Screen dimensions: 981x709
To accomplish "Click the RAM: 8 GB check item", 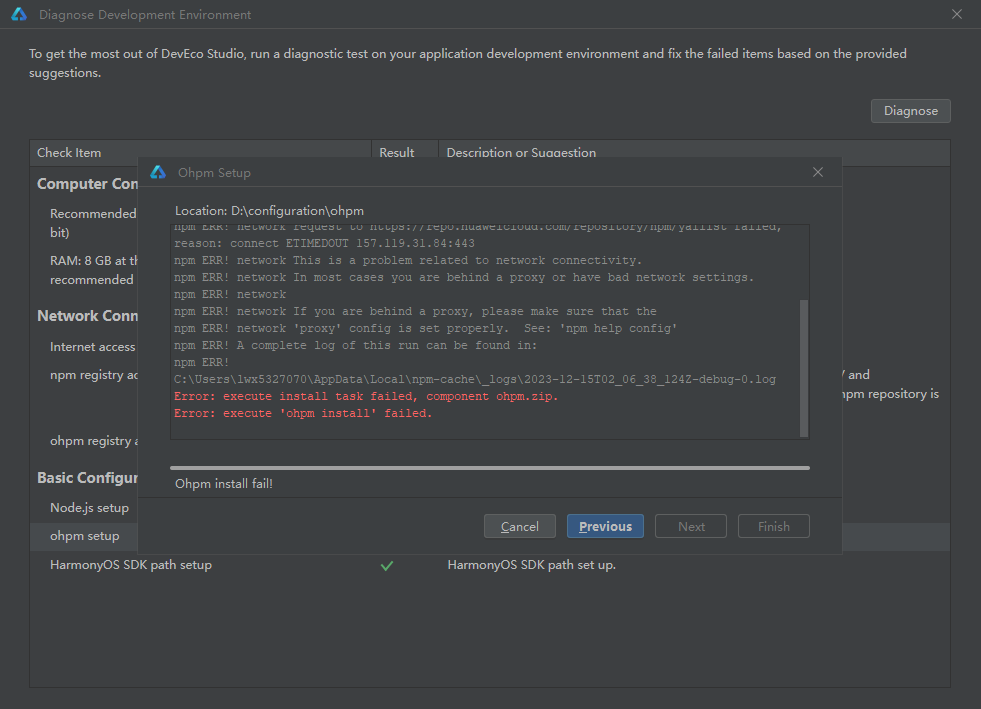I will click(94, 270).
